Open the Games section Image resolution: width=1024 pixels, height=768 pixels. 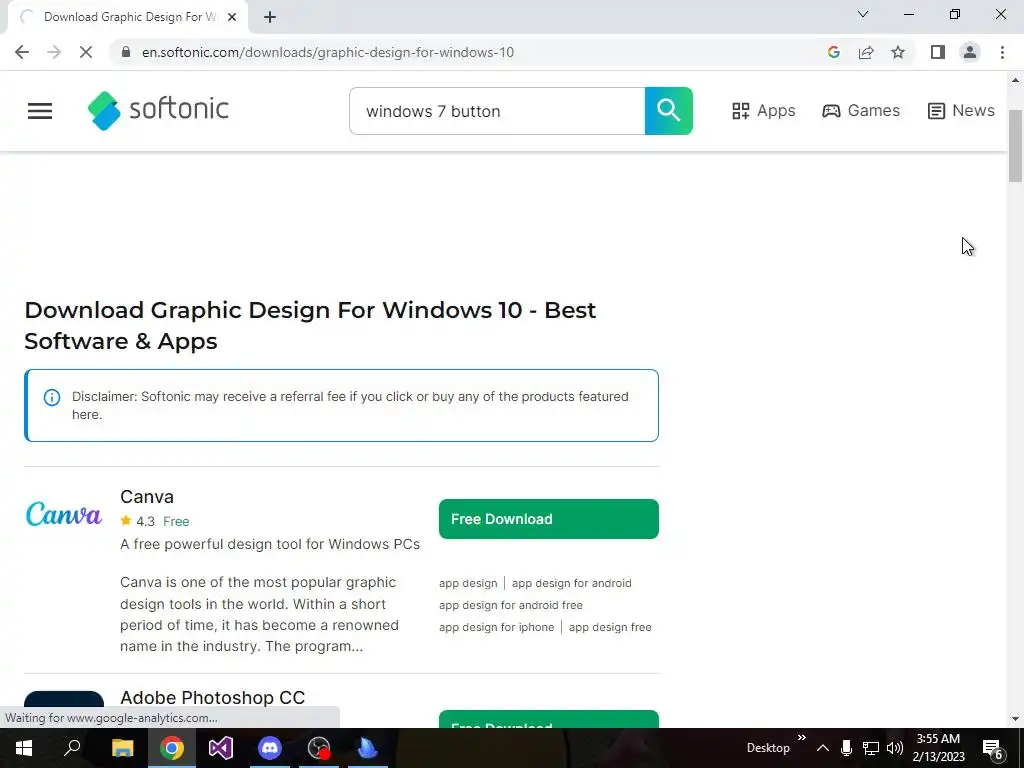861,110
